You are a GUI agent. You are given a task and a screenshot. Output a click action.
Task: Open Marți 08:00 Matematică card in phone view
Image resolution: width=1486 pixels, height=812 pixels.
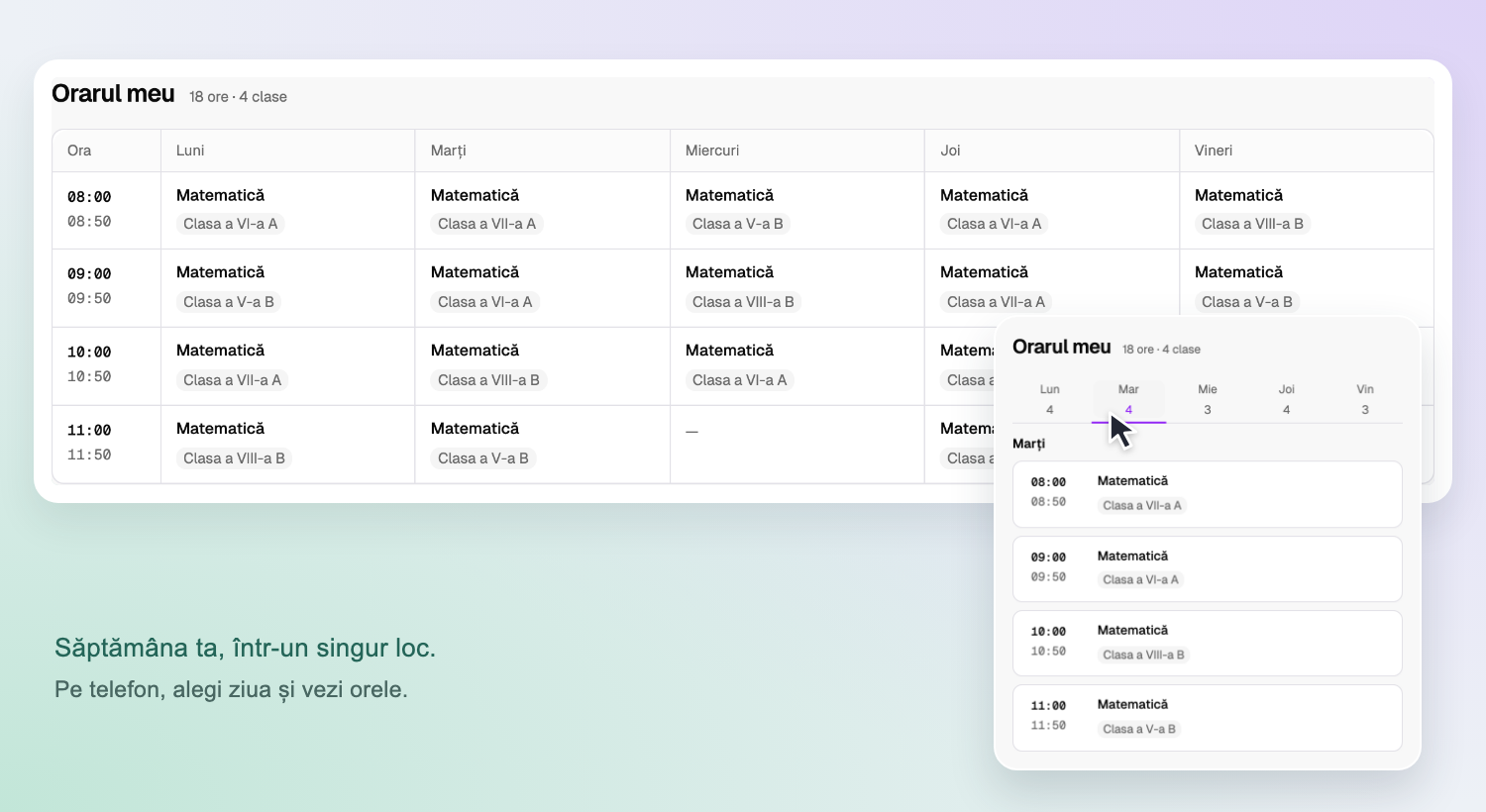pyautogui.click(x=1208, y=494)
